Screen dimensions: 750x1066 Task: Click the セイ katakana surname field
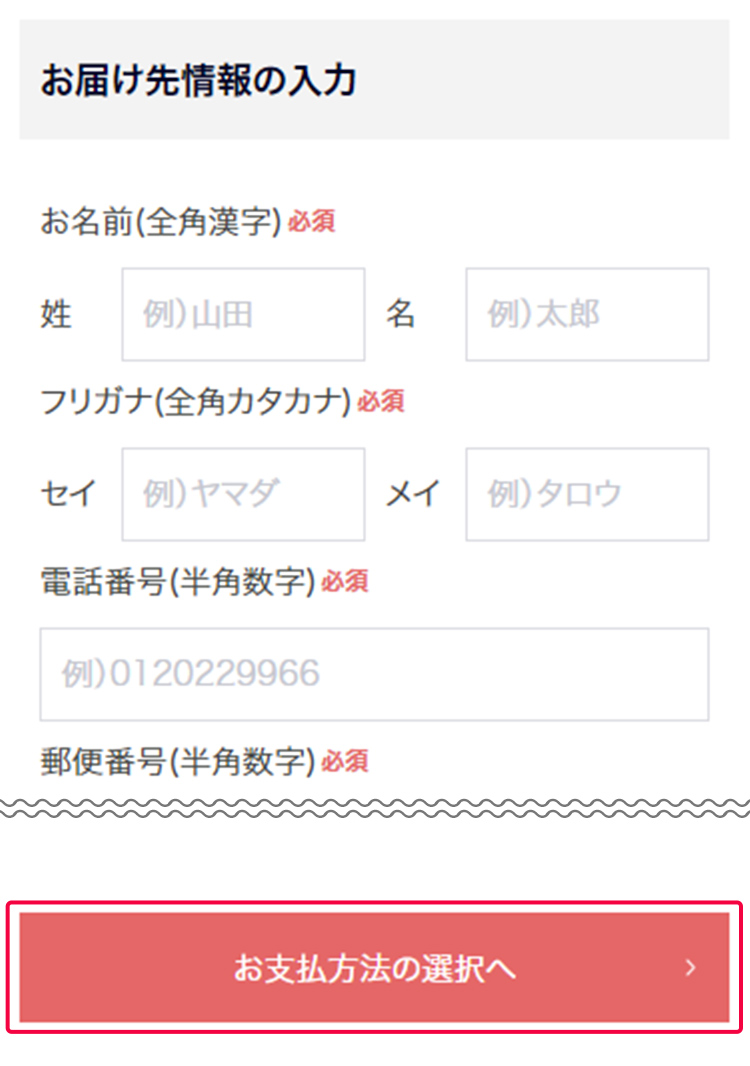coord(242,494)
